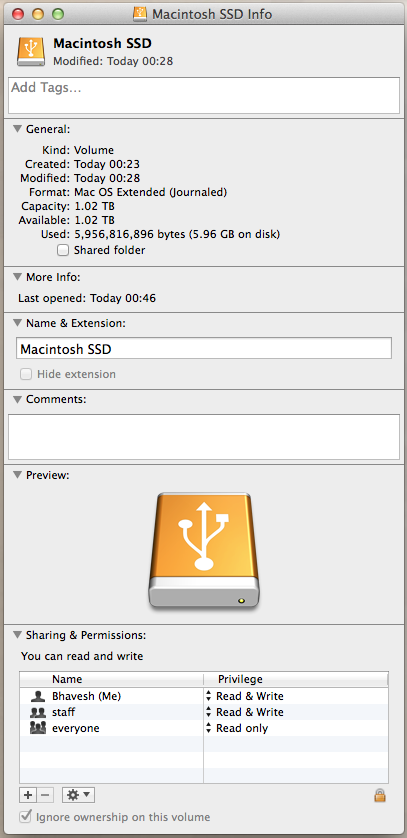Sort by the Name column header
407x838 pixels.
(x=112, y=679)
